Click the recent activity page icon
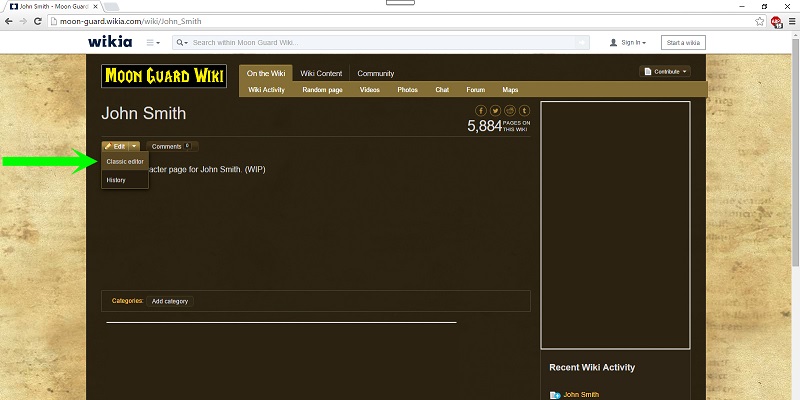Viewport: 800px width, 400px height. pyautogui.click(x=555, y=395)
